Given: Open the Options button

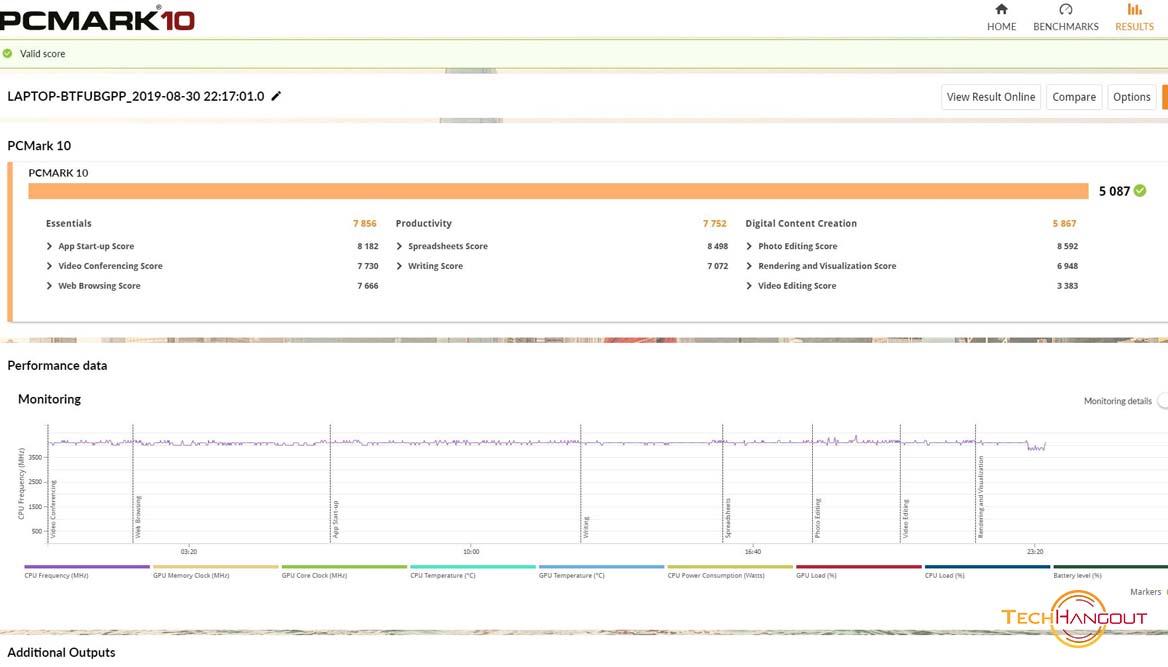Looking at the screenshot, I should click(1132, 97).
